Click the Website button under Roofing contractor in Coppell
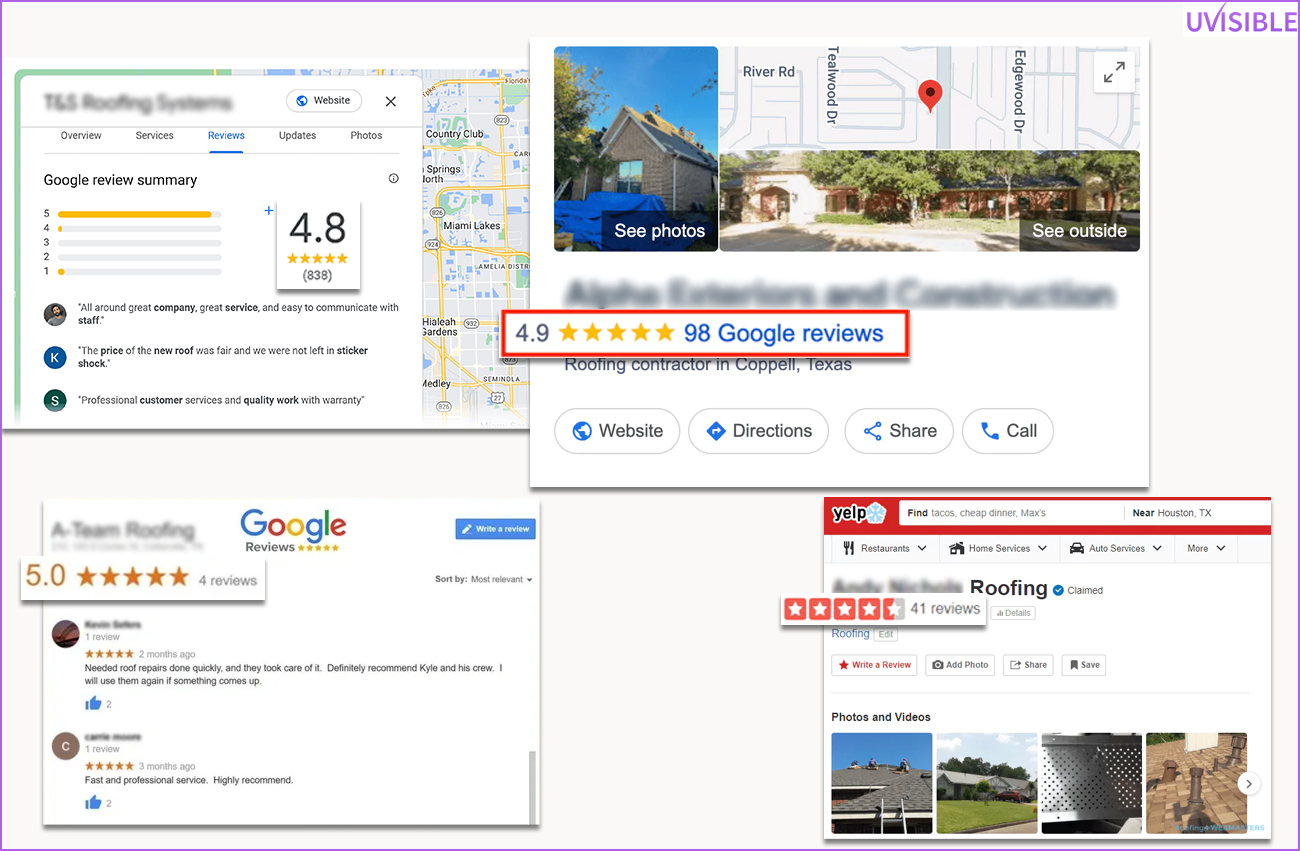 pos(617,431)
